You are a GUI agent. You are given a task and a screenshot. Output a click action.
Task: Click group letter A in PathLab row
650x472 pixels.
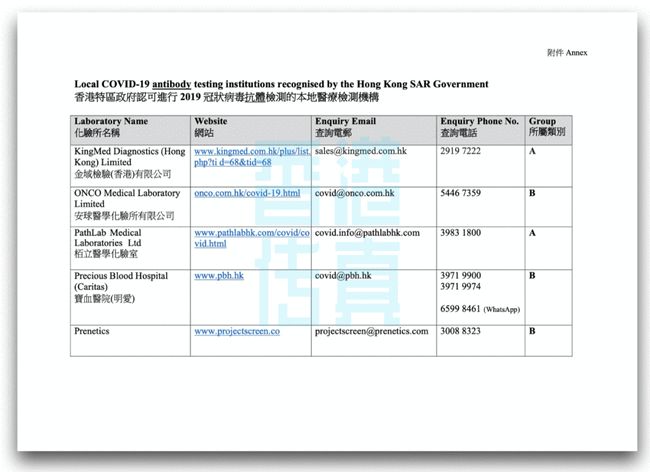click(x=532, y=233)
